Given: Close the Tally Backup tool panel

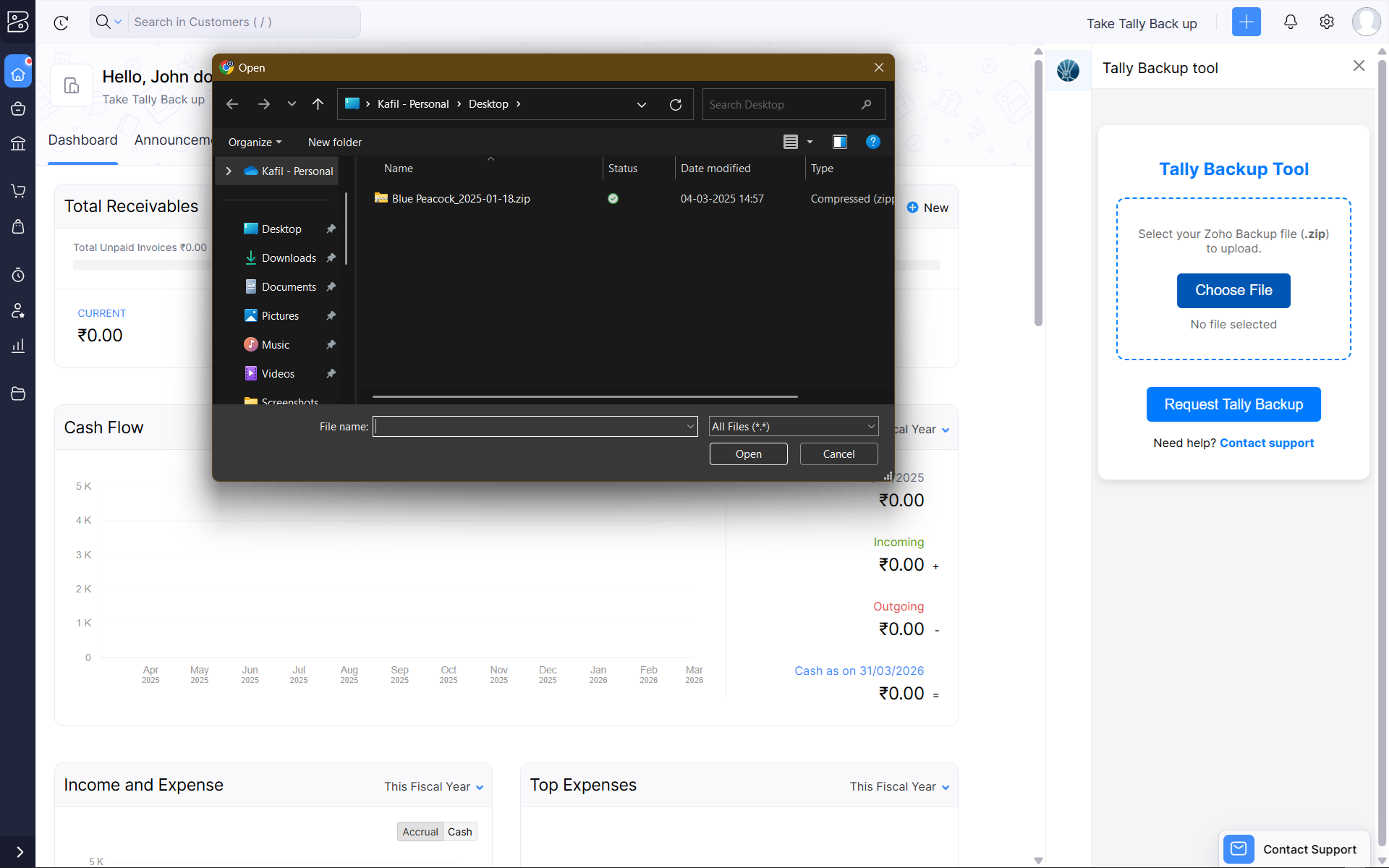Looking at the screenshot, I should point(1359,66).
